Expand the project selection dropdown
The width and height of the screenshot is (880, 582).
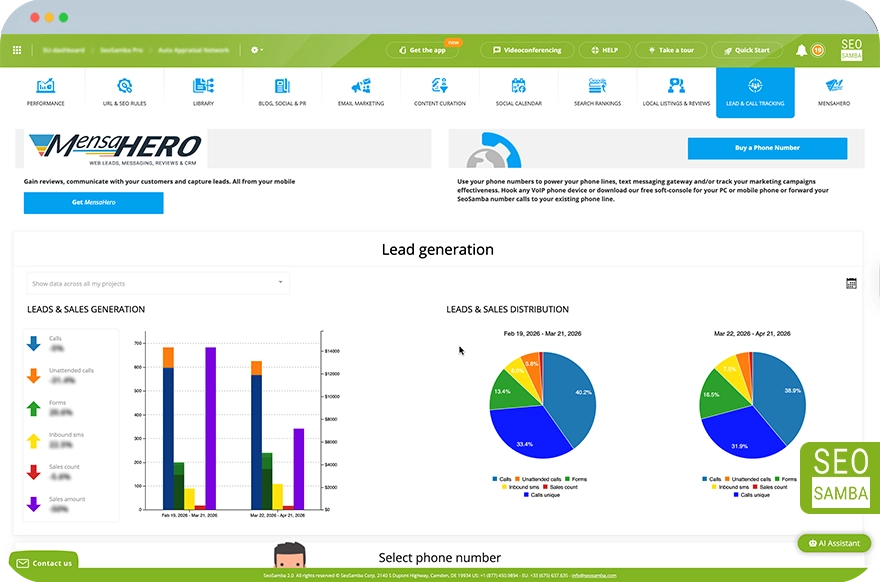(158, 283)
